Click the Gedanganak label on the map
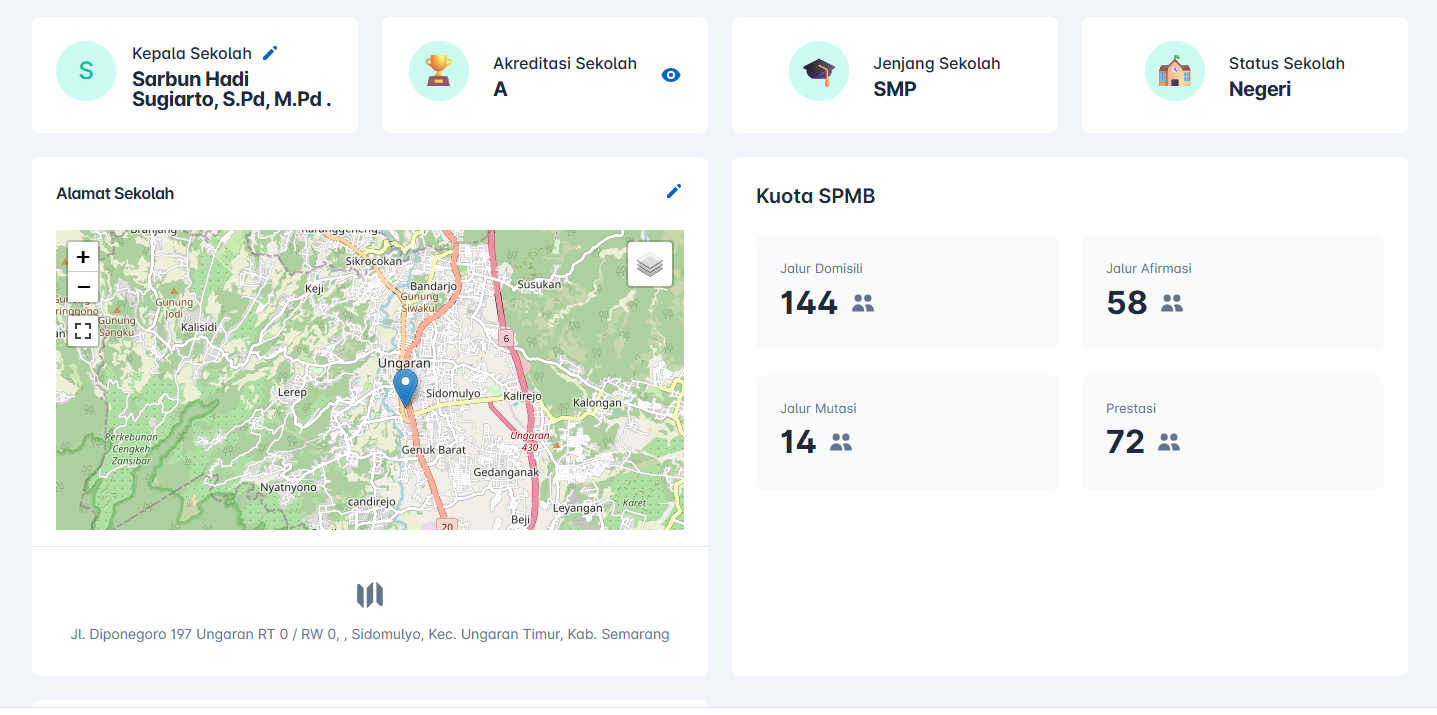 click(506, 472)
